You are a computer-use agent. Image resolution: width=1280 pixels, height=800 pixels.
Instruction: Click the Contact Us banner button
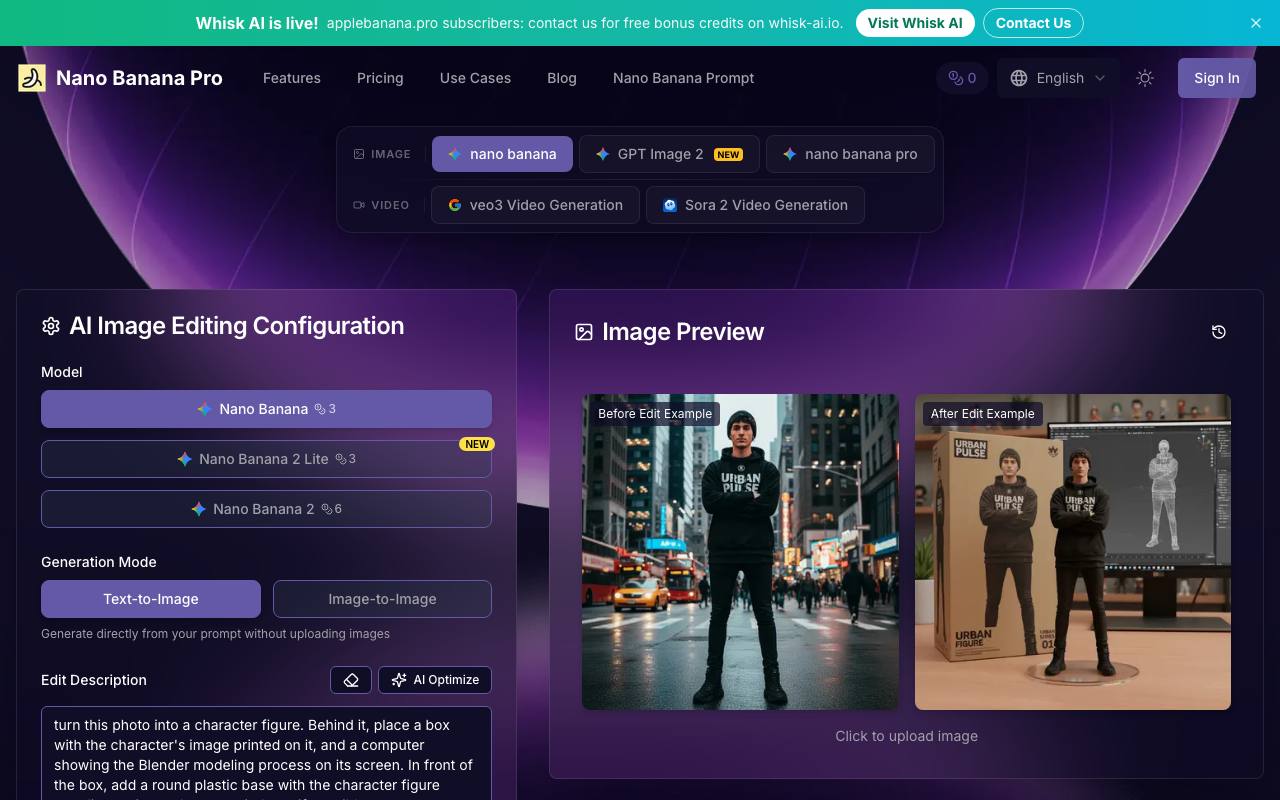pos(1033,23)
